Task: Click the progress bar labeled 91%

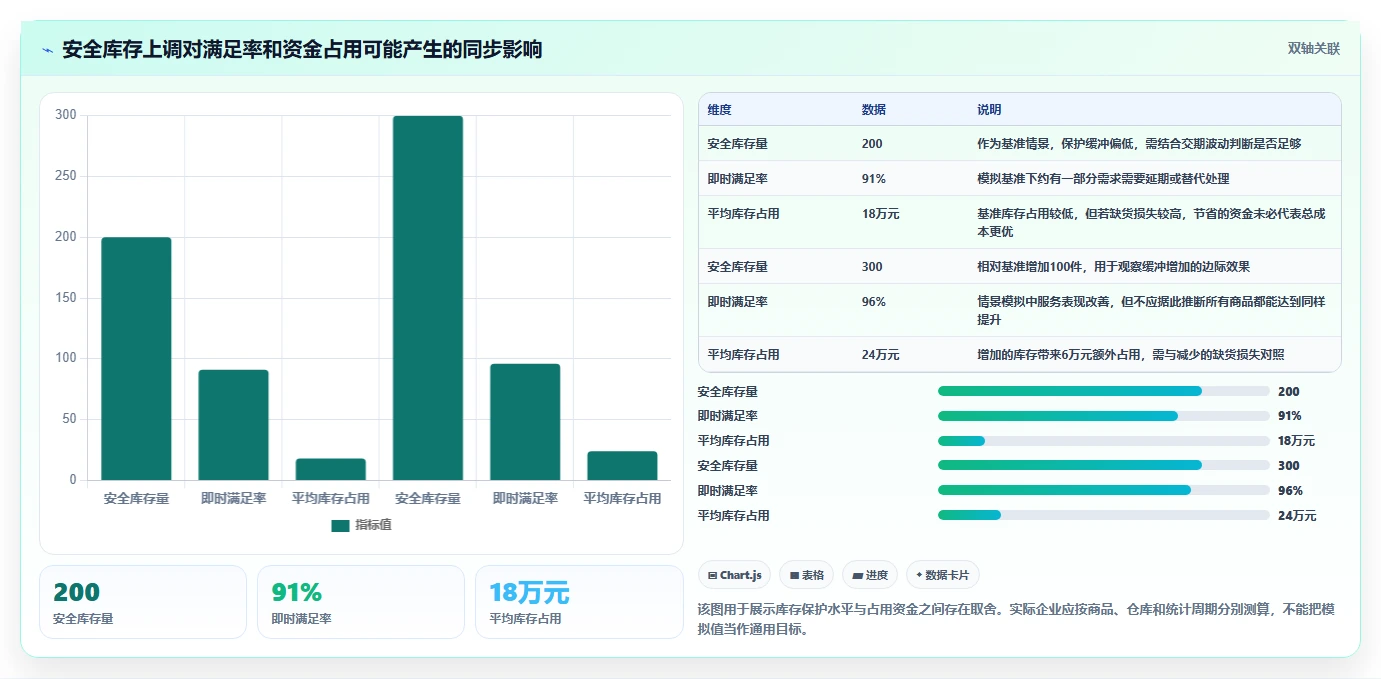Action: tap(1103, 416)
